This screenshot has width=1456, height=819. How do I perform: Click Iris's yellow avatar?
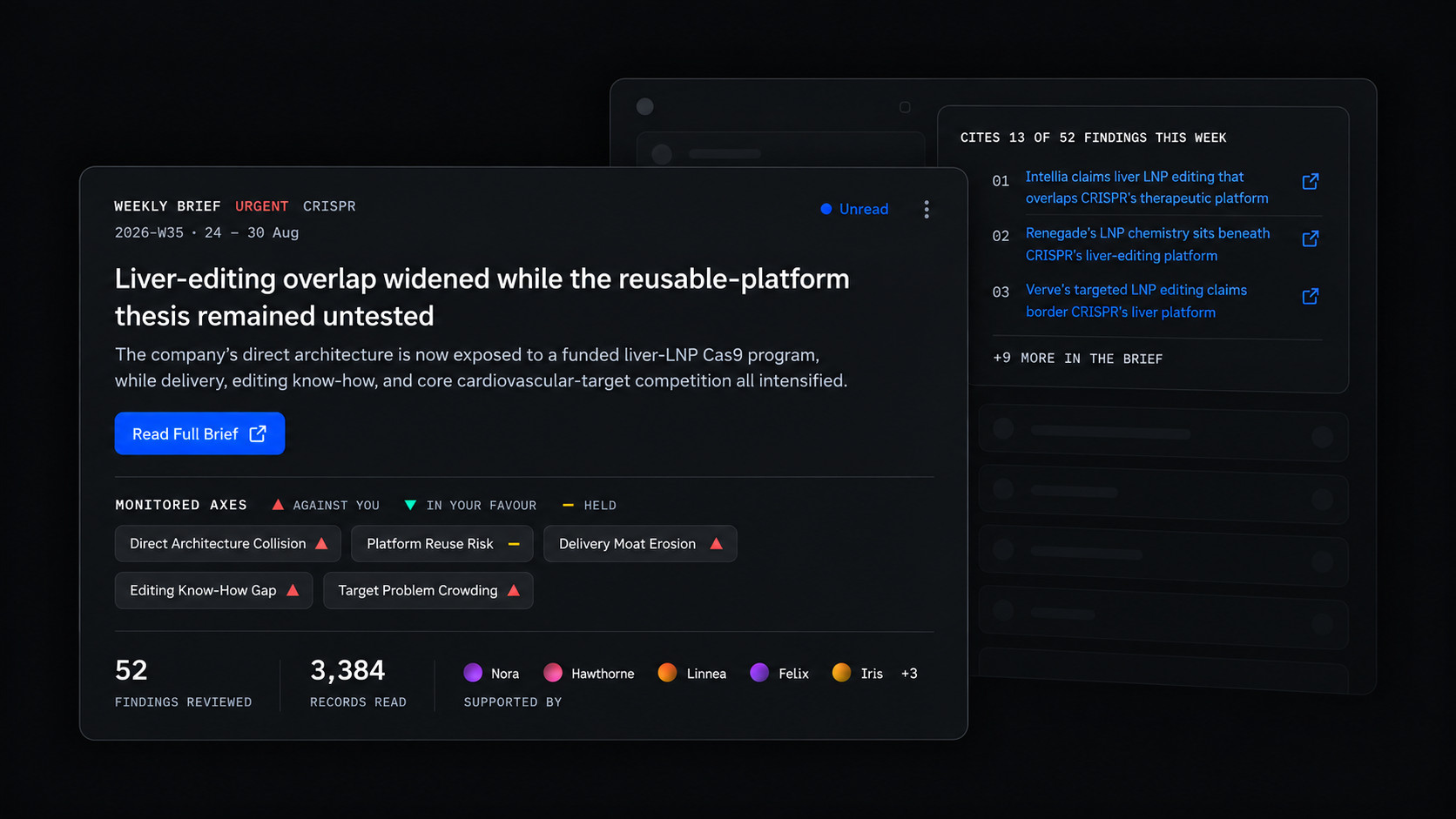841,673
